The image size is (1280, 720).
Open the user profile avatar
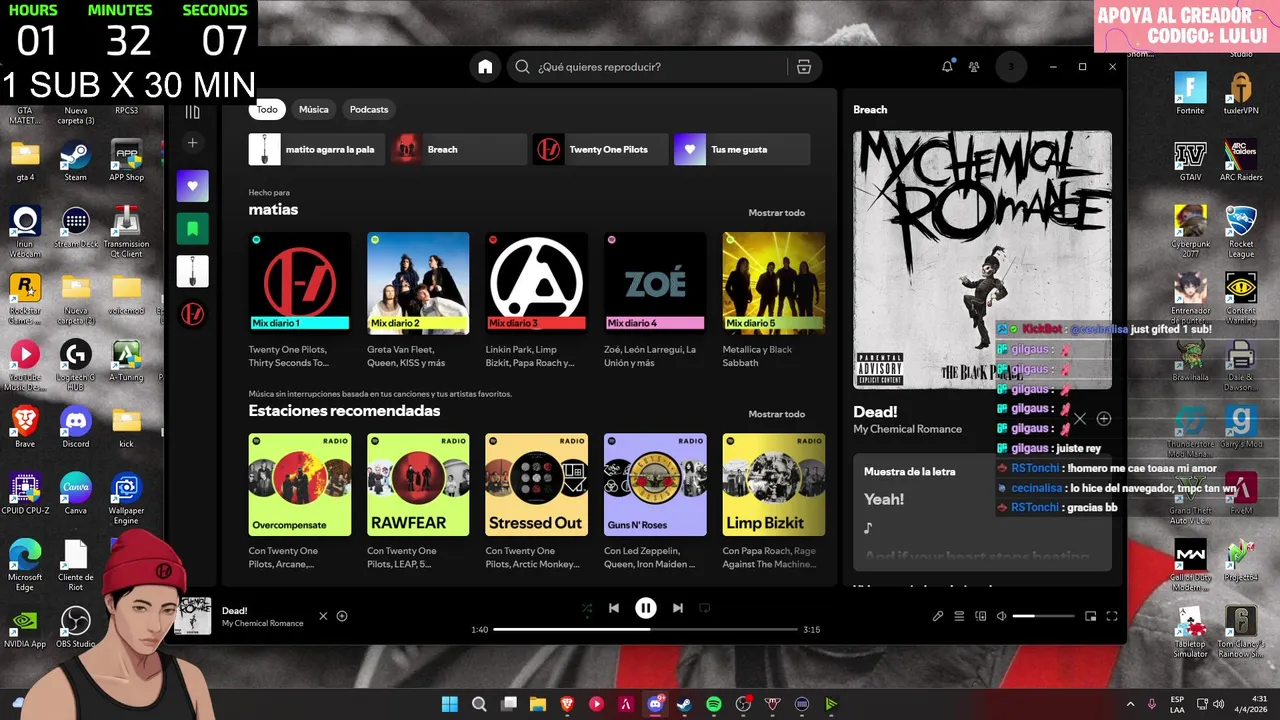click(1011, 67)
